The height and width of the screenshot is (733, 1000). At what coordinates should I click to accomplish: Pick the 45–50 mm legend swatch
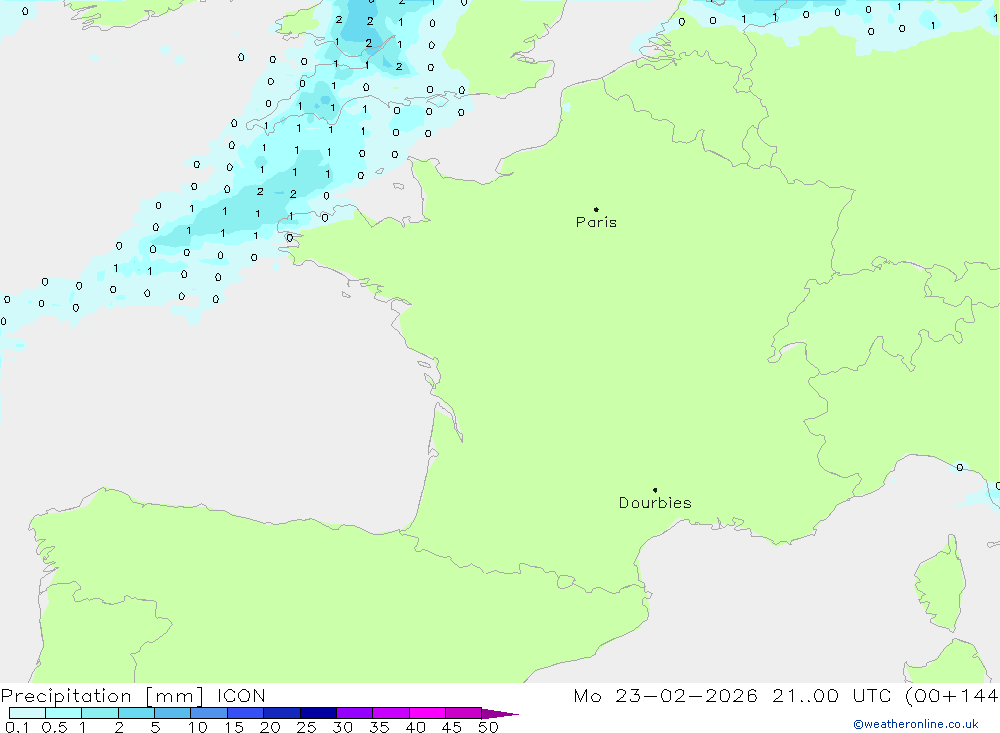pyautogui.click(x=463, y=713)
